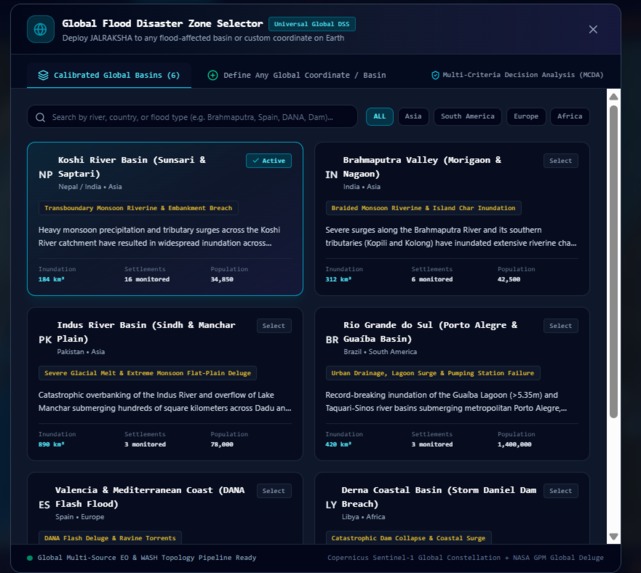Screen dimensions: 641x573
Task: Select the Indus River Basin
Action: 273,326
